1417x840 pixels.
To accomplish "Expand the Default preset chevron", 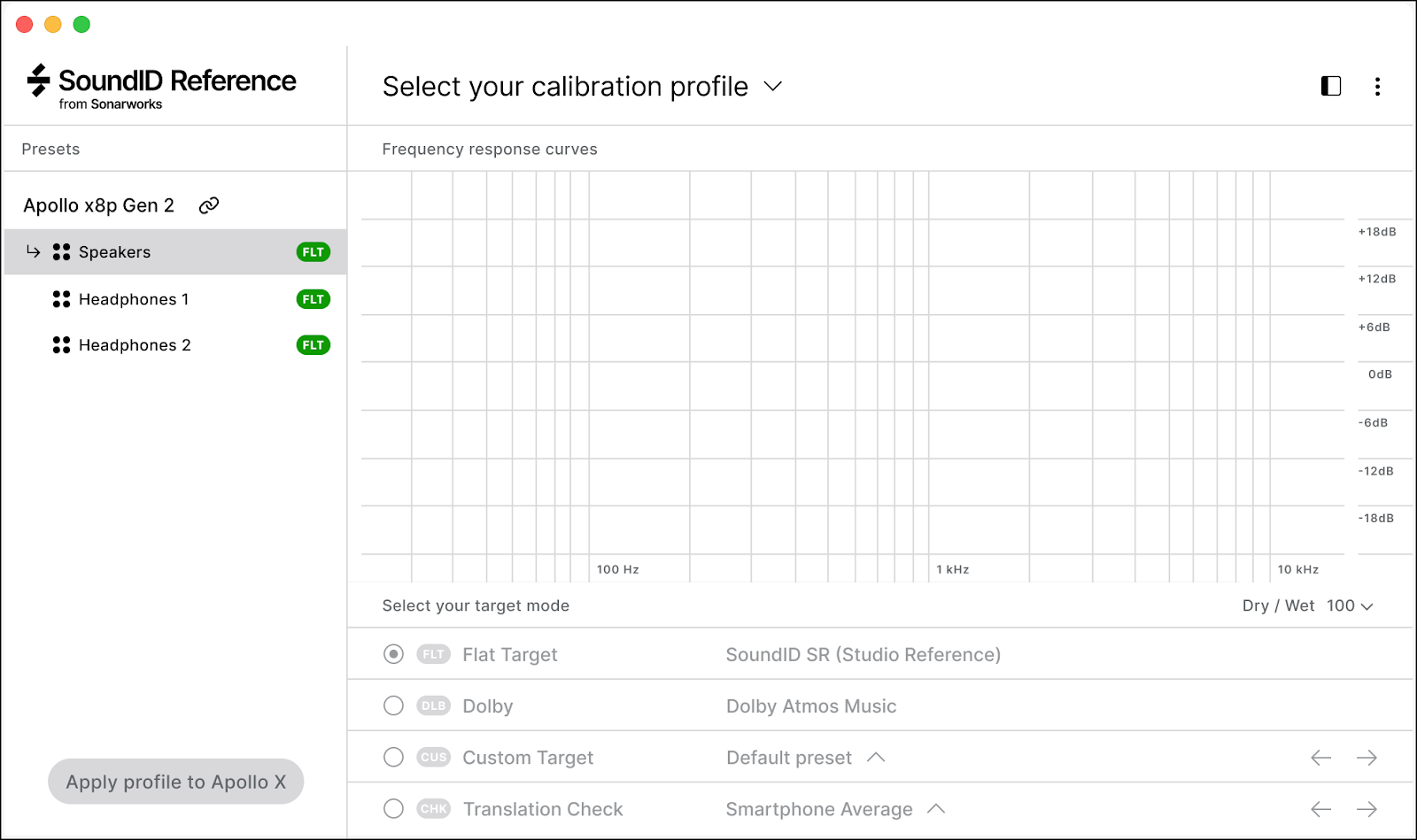I will (876, 758).
